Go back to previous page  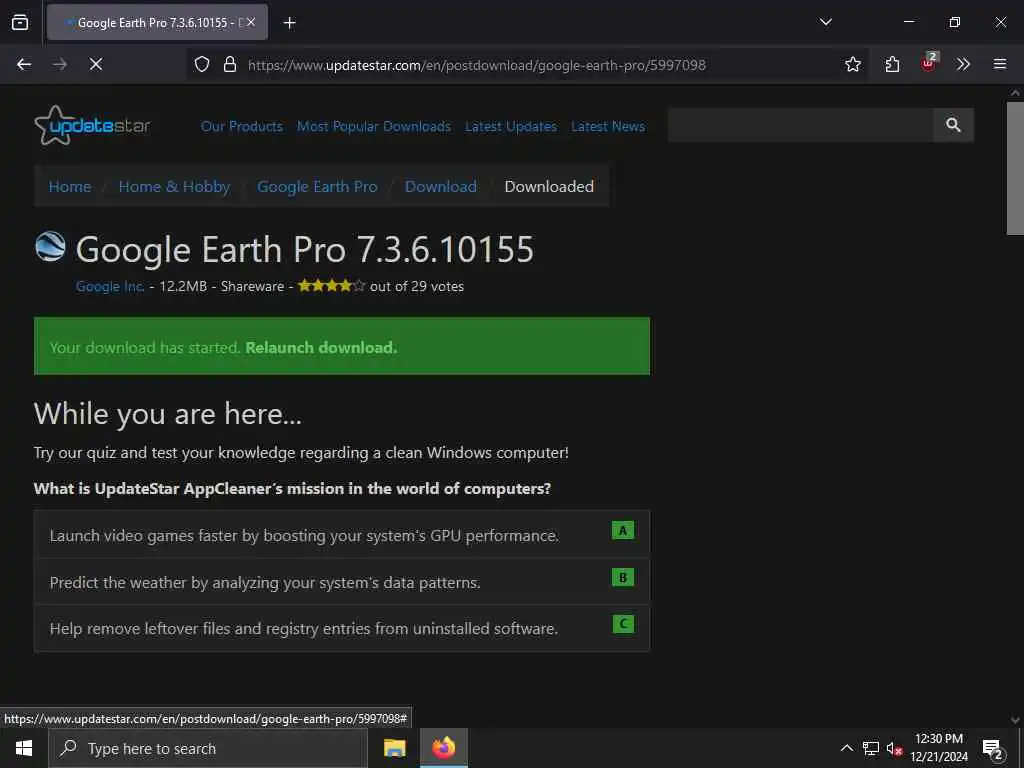point(24,64)
